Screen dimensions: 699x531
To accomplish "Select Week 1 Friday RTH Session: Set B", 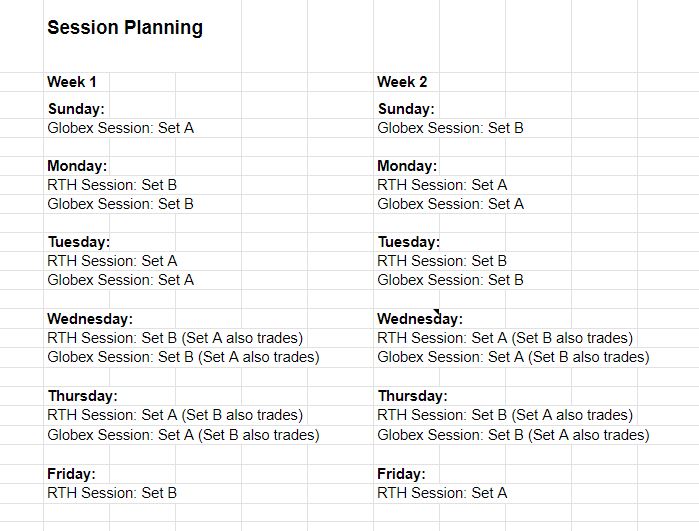I will coord(112,493).
